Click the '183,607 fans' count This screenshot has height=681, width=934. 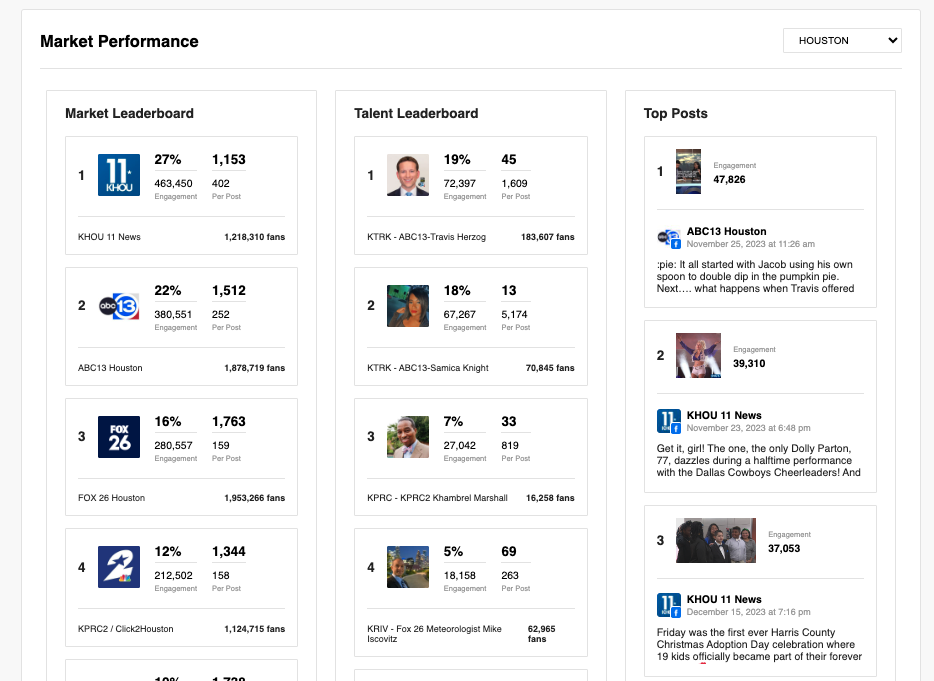[x=548, y=237]
